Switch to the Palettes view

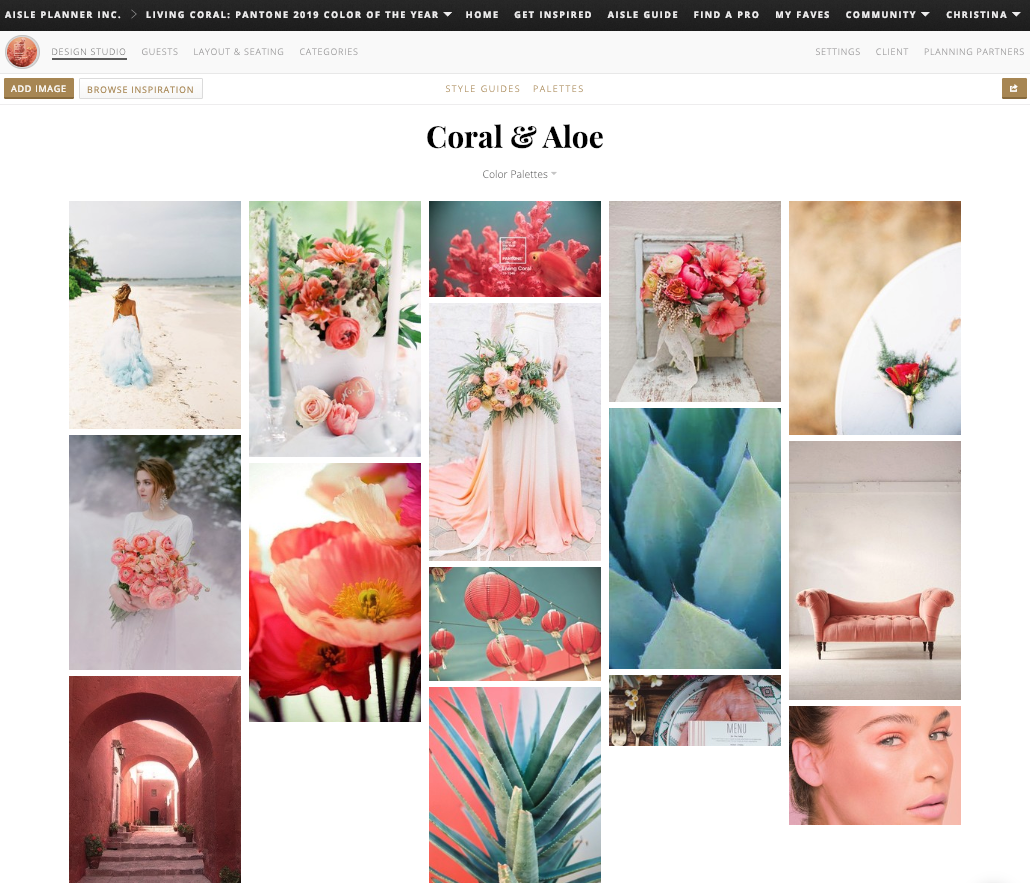pyautogui.click(x=558, y=88)
